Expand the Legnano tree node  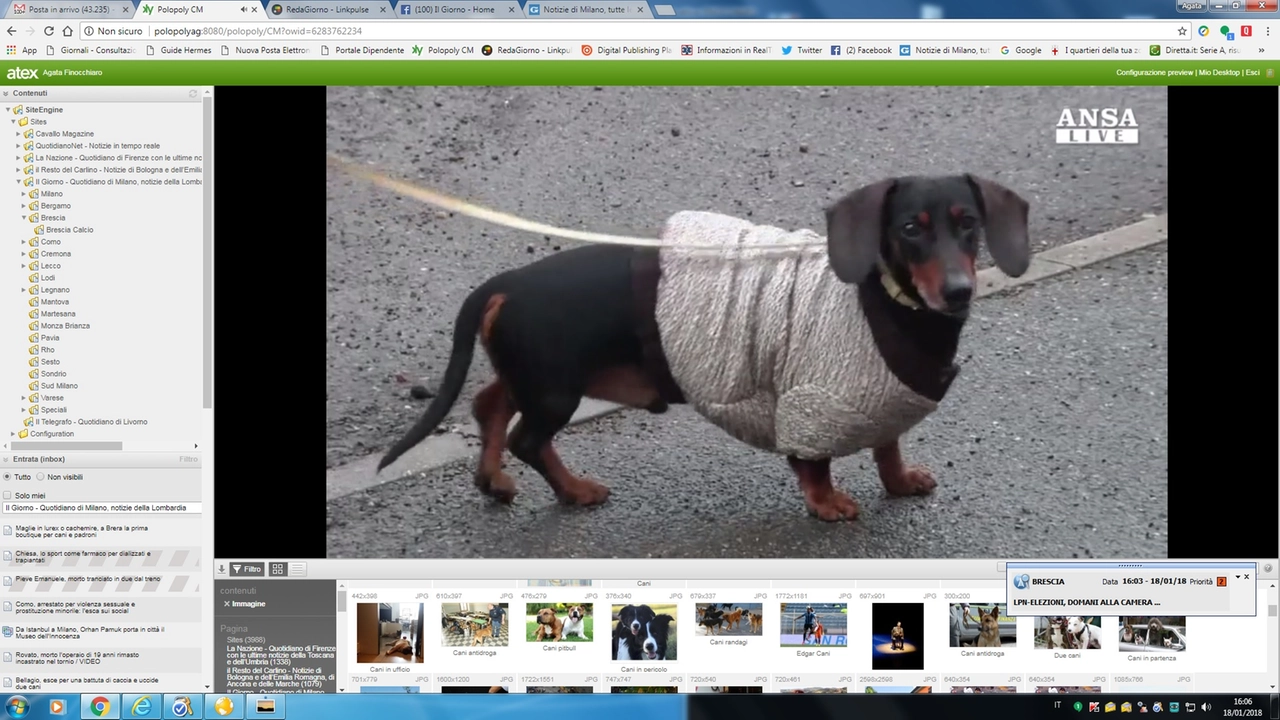coord(24,289)
